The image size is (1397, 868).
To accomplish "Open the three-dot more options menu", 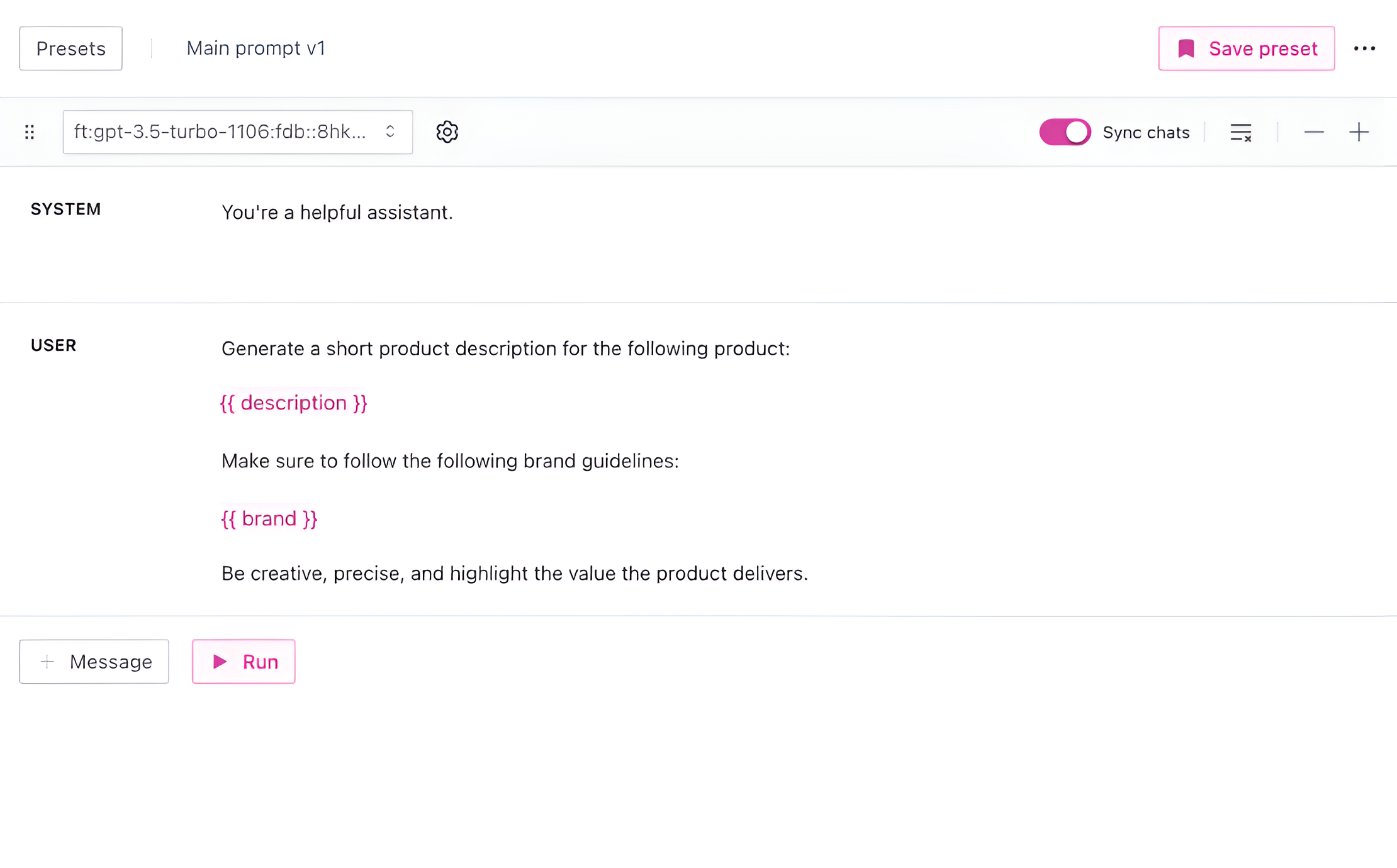I will point(1364,48).
